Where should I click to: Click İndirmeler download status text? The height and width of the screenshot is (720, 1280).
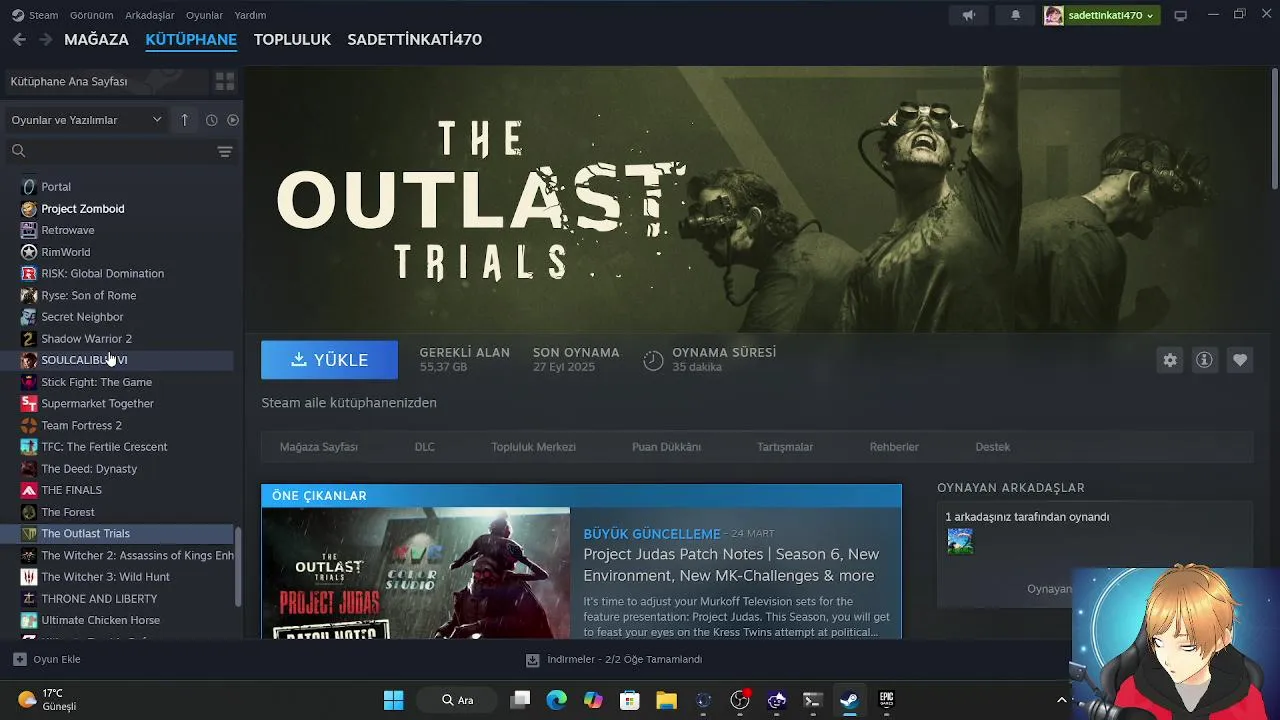point(624,660)
